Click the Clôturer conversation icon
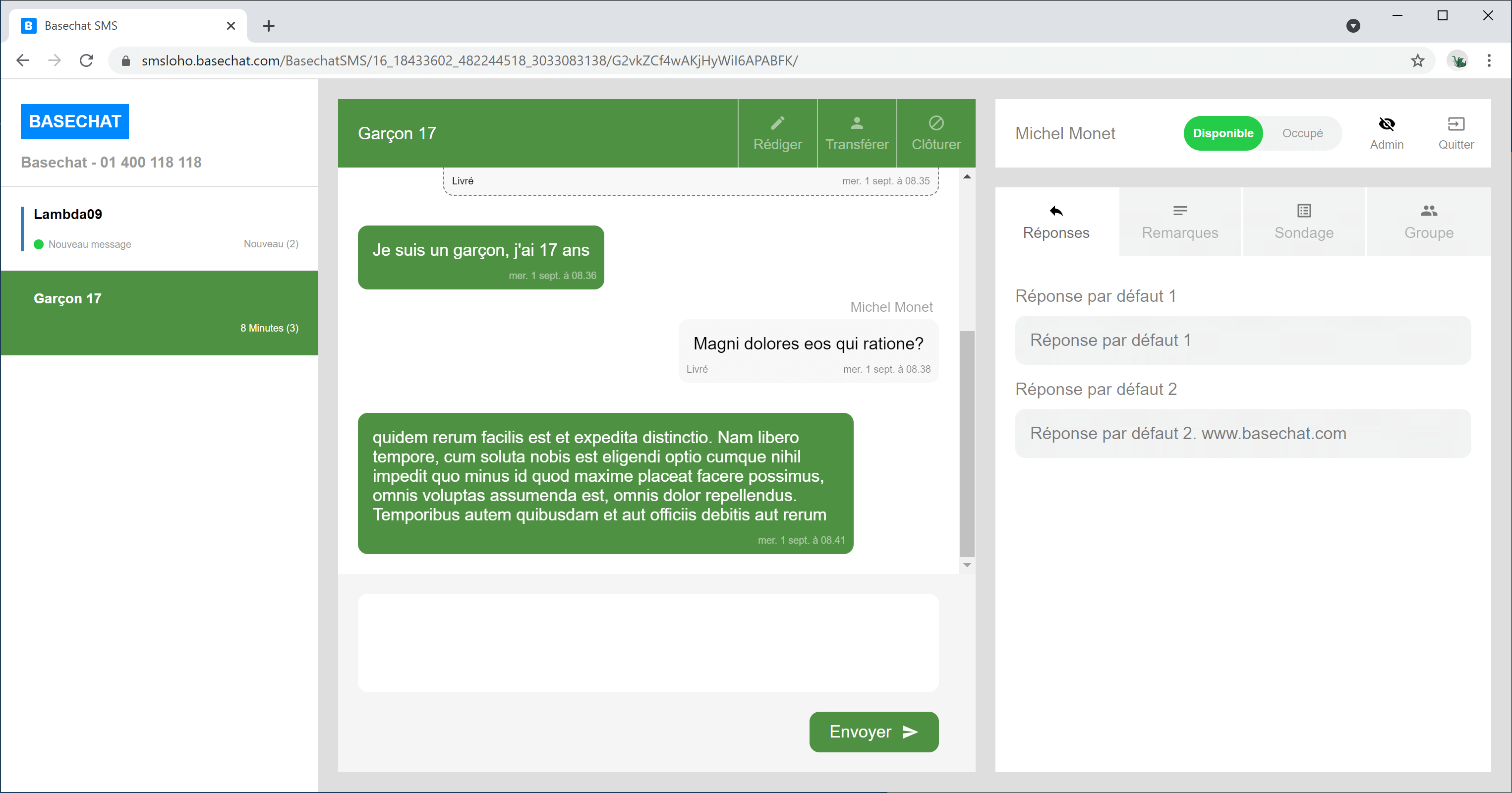 935,123
